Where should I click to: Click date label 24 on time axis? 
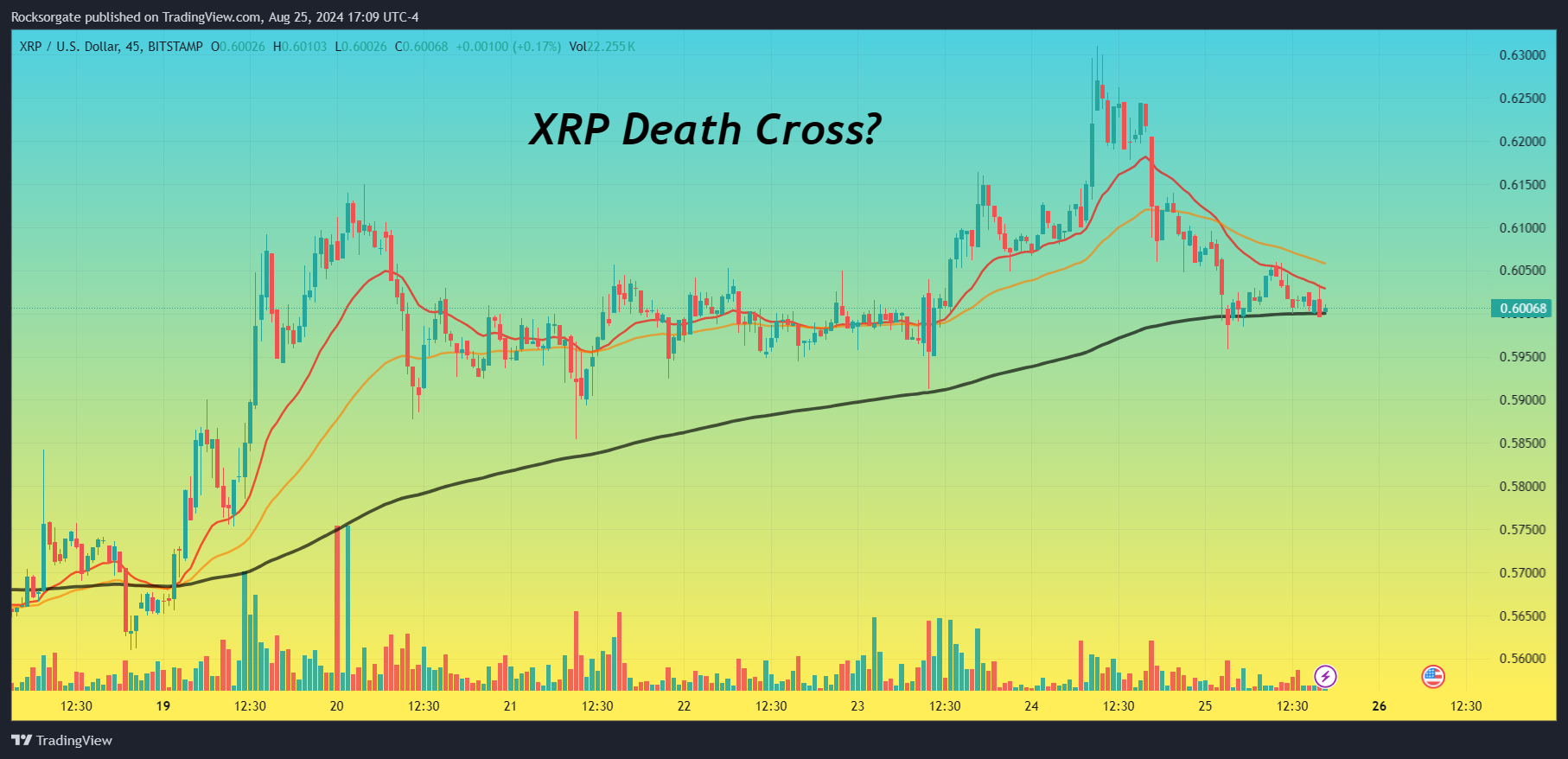click(x=1031, y=706)
